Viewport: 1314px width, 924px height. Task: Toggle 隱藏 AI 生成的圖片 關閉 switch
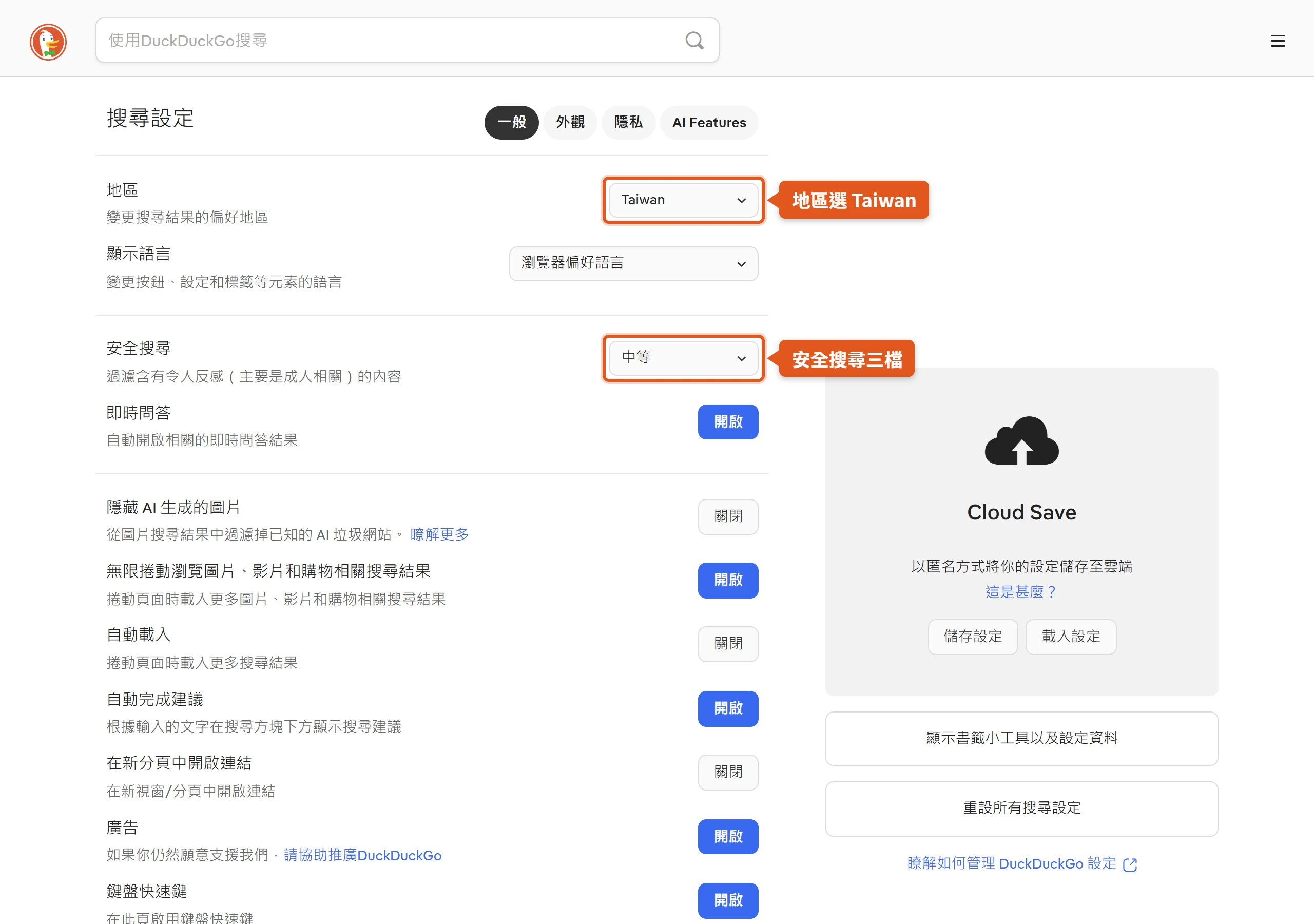(728, 516)
